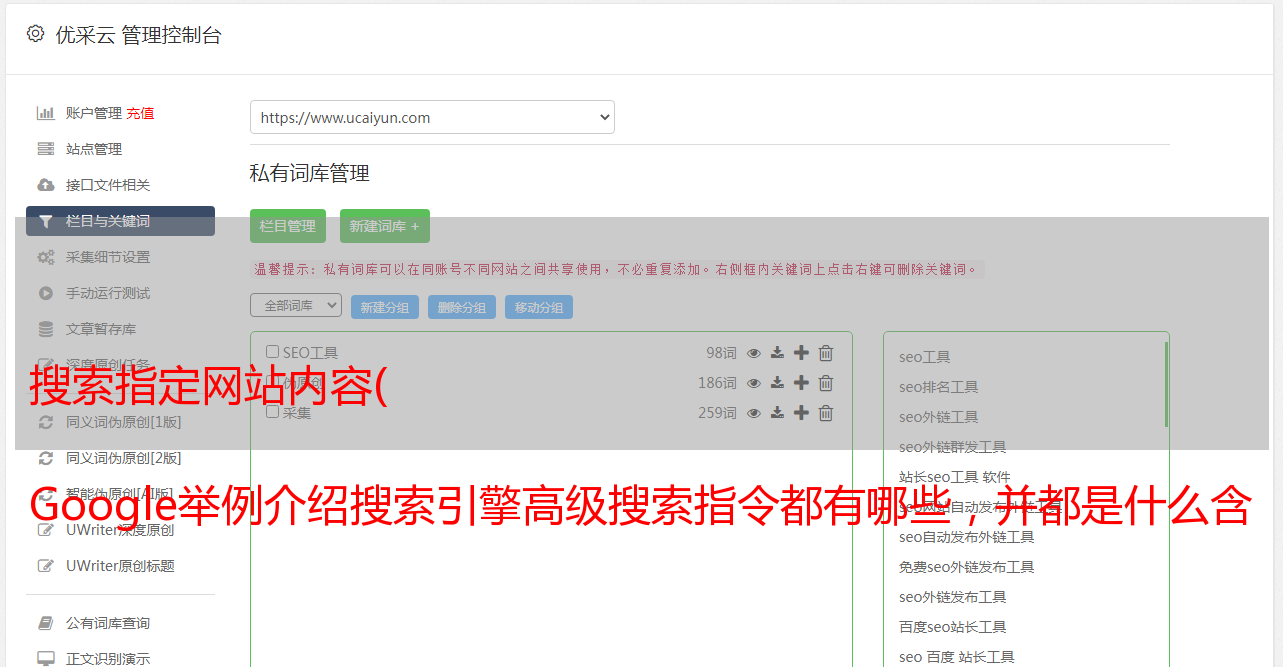Screen dimensions: 1283x667
Task: Download the 采集 word library
Action: [777, 413]
